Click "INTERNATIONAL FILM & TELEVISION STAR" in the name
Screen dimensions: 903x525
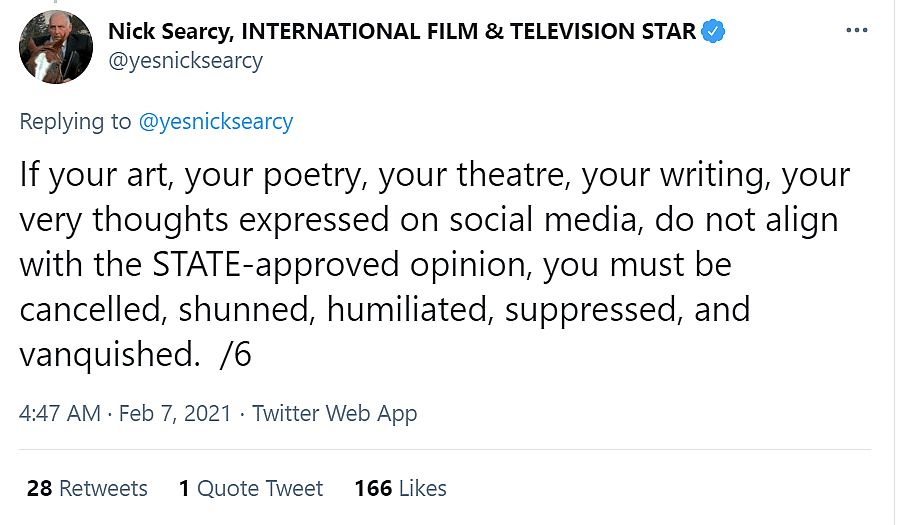469,31
